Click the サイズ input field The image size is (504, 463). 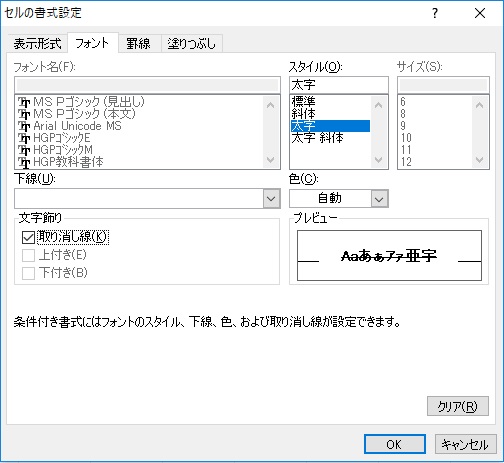coord(443,85)
